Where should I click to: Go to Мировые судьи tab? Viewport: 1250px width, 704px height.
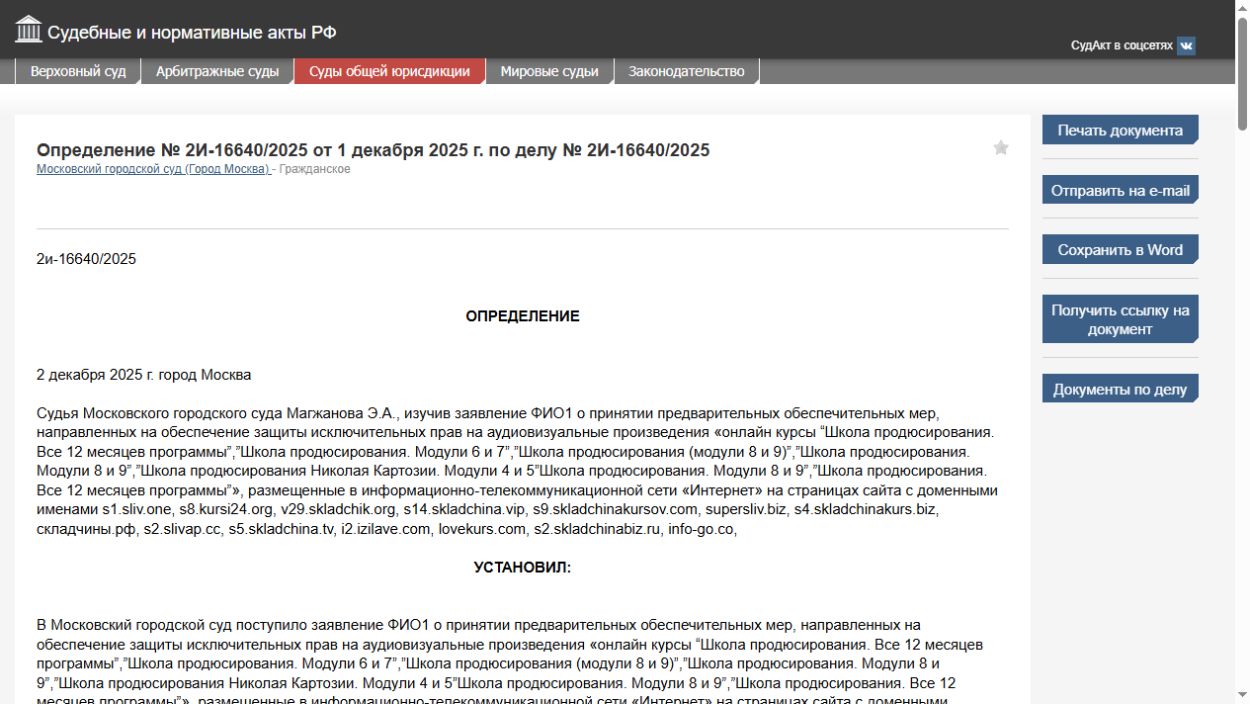(549, 71)
